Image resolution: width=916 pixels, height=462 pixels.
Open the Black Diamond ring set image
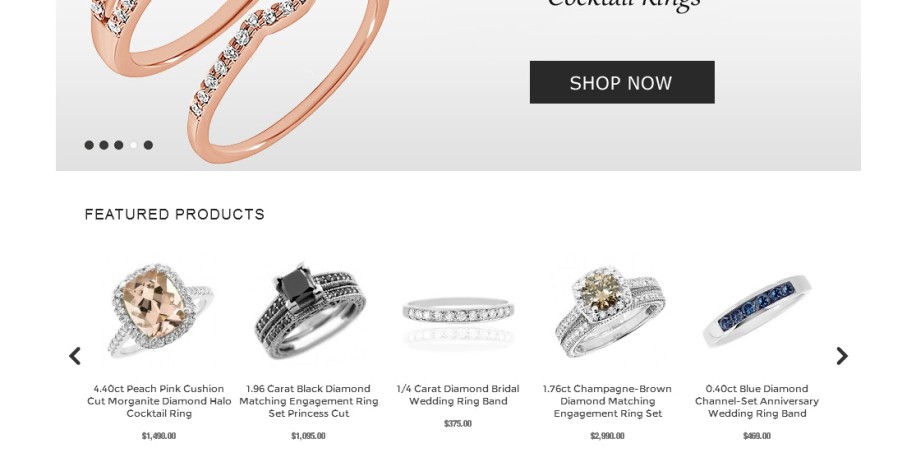tap(308, 311)
